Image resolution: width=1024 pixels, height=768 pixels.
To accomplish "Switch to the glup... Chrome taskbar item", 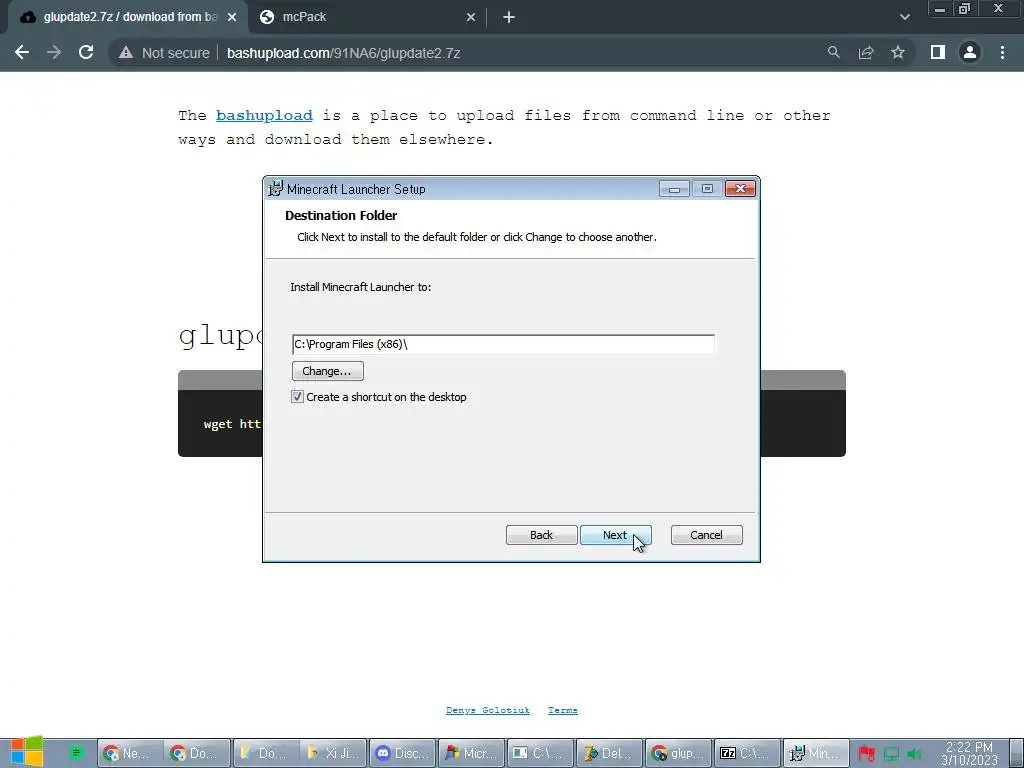I will click(678, 753).
